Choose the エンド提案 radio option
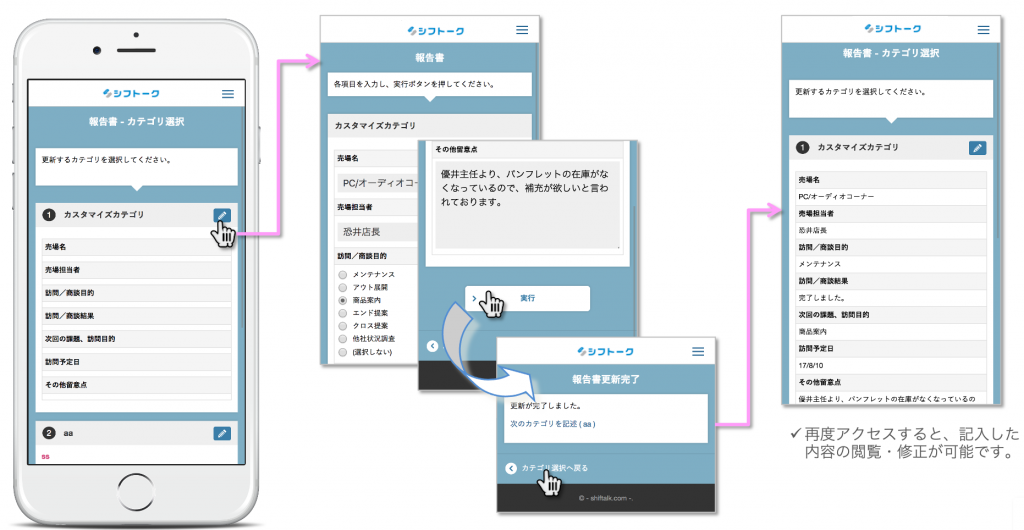 343,313
